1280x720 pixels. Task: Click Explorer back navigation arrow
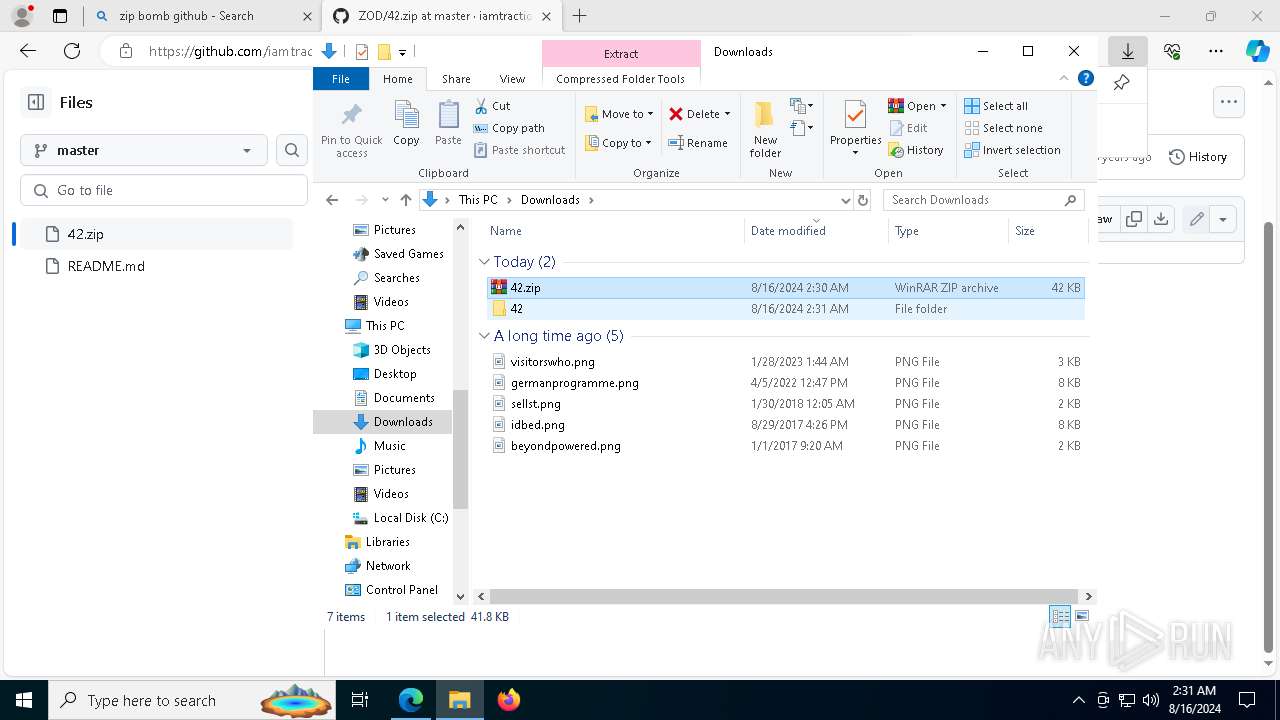(x=332, y=200)
